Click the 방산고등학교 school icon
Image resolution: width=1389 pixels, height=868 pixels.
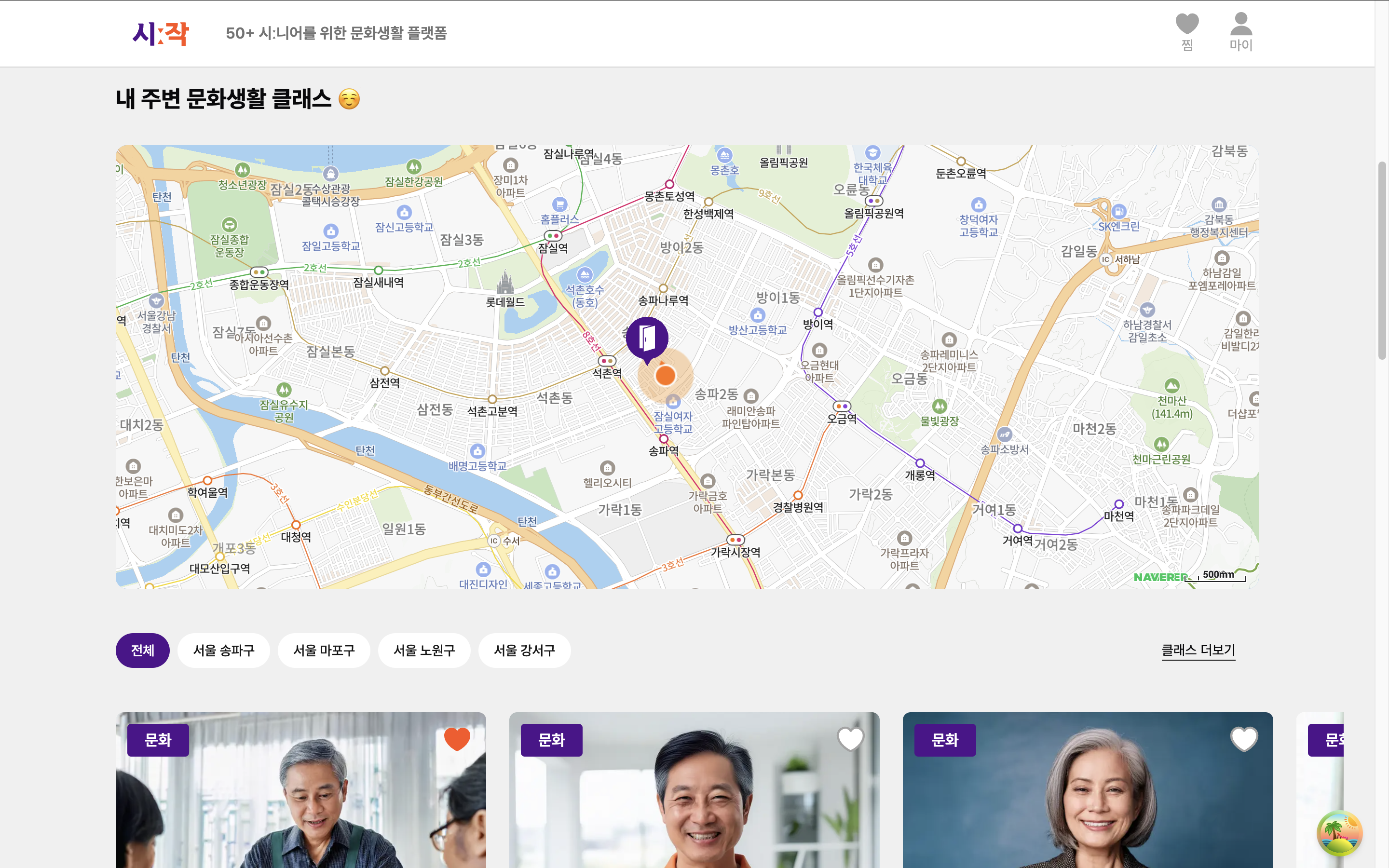(758, 314)
